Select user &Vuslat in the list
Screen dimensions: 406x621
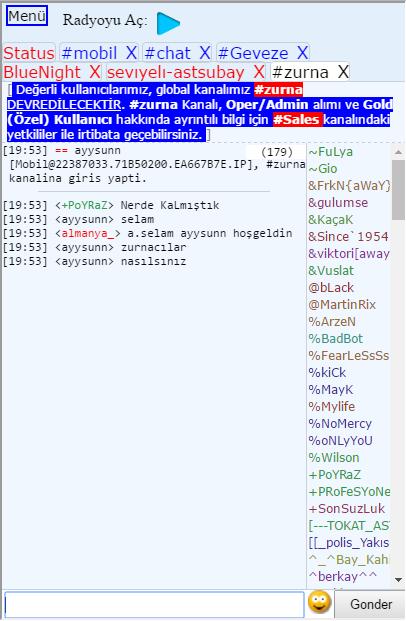331,271
